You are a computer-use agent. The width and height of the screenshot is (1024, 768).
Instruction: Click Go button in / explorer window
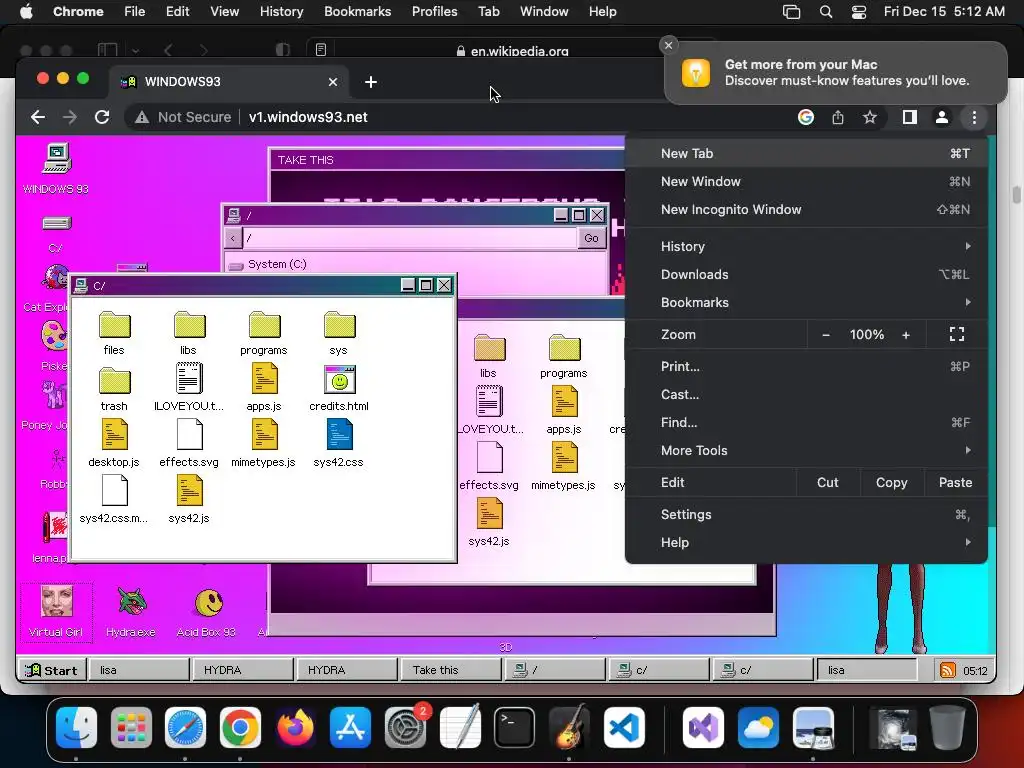[592, 238]
